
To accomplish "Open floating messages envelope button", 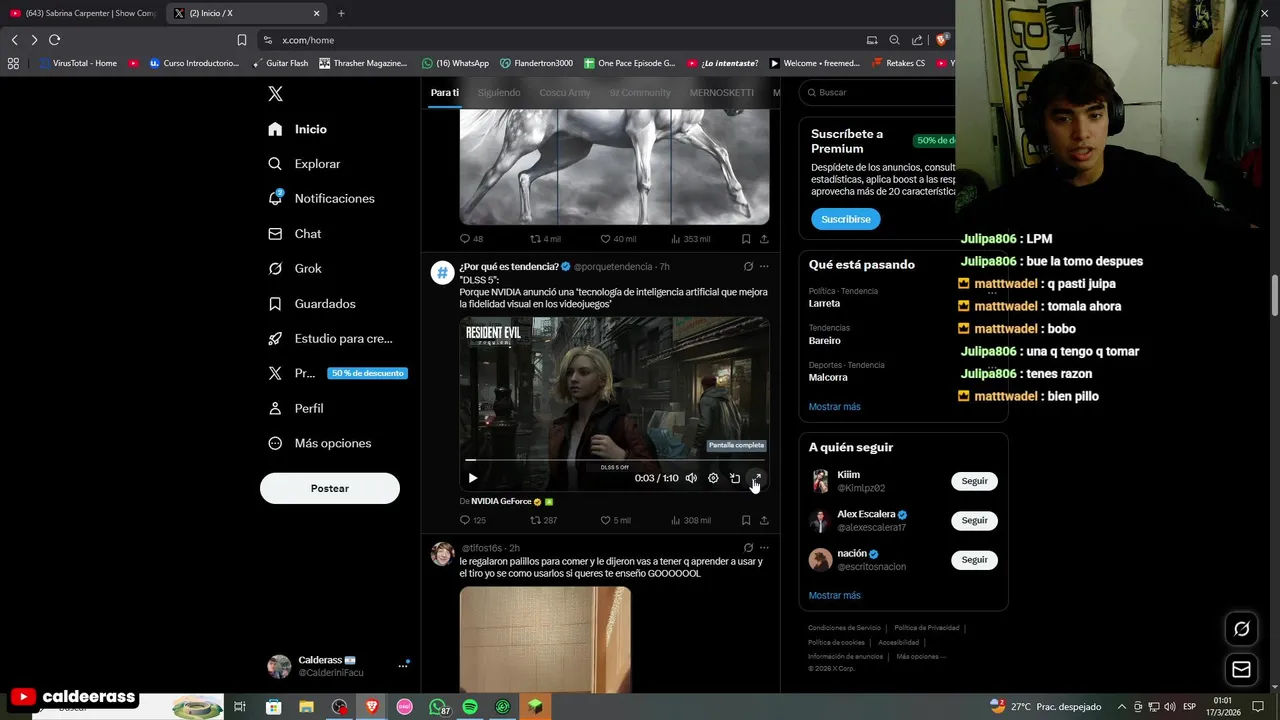I will click(1242, 670).
